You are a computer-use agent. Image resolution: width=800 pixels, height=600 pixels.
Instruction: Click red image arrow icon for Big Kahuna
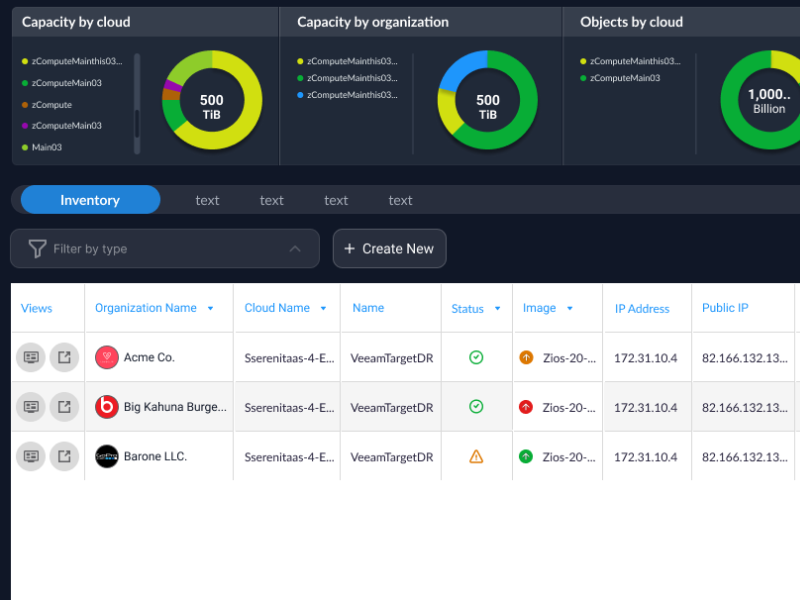tap(526, 407)
